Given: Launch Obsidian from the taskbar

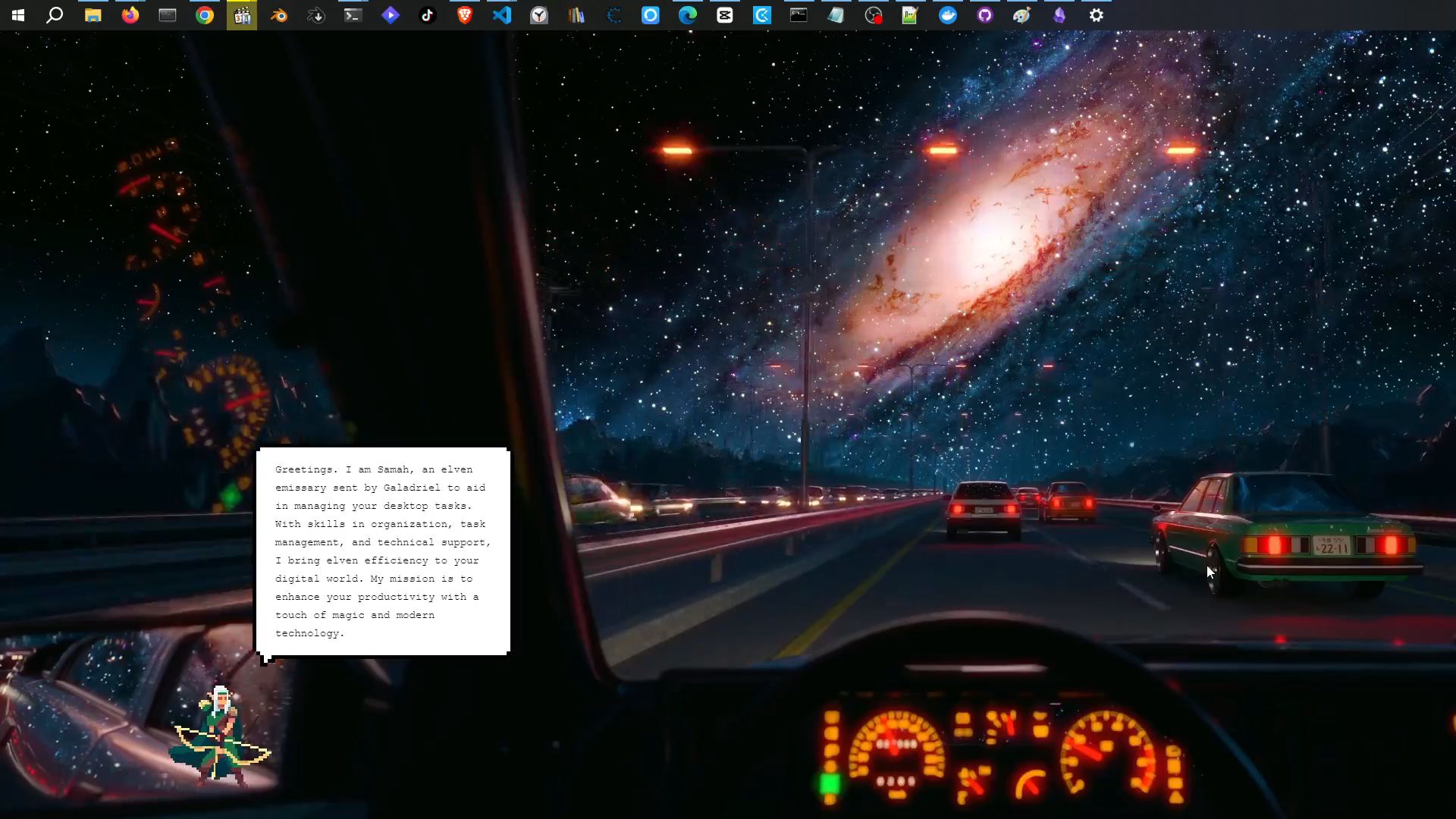Looking at the screenshot, I should click(x=1059, y=15).
